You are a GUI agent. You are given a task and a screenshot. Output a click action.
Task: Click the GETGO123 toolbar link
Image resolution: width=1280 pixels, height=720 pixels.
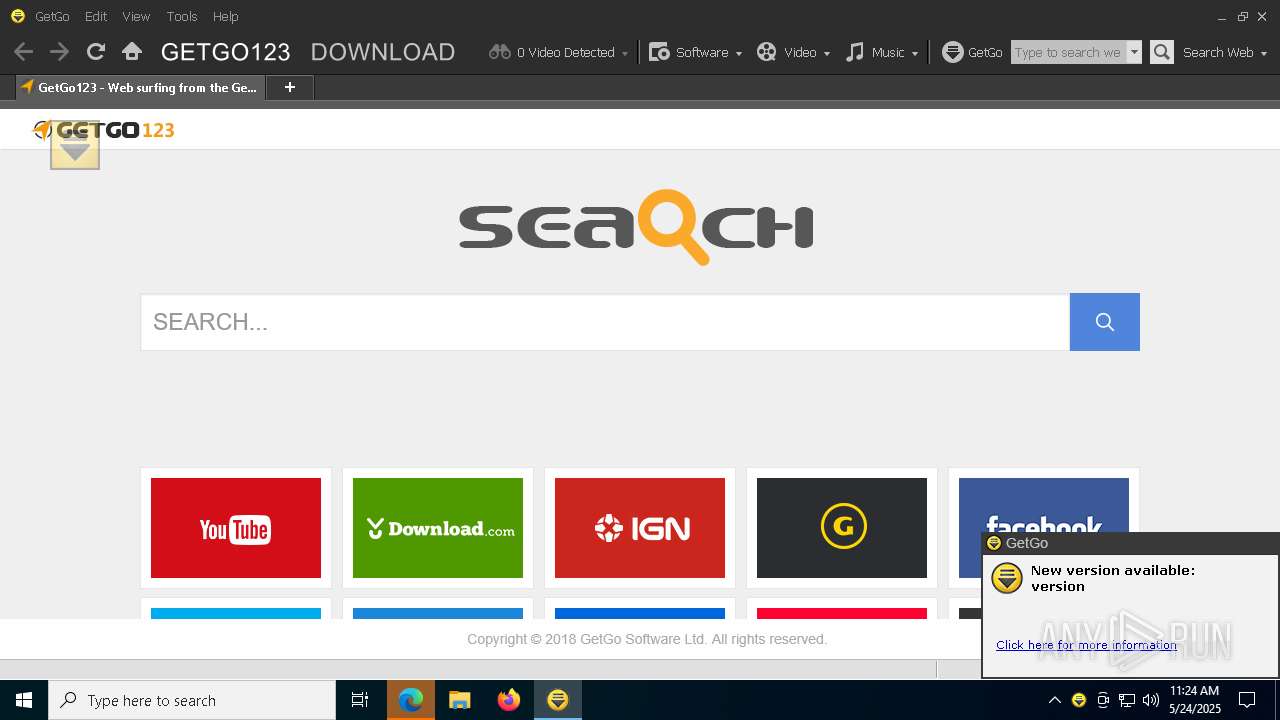pyautogui.click(x=226, y=52)
